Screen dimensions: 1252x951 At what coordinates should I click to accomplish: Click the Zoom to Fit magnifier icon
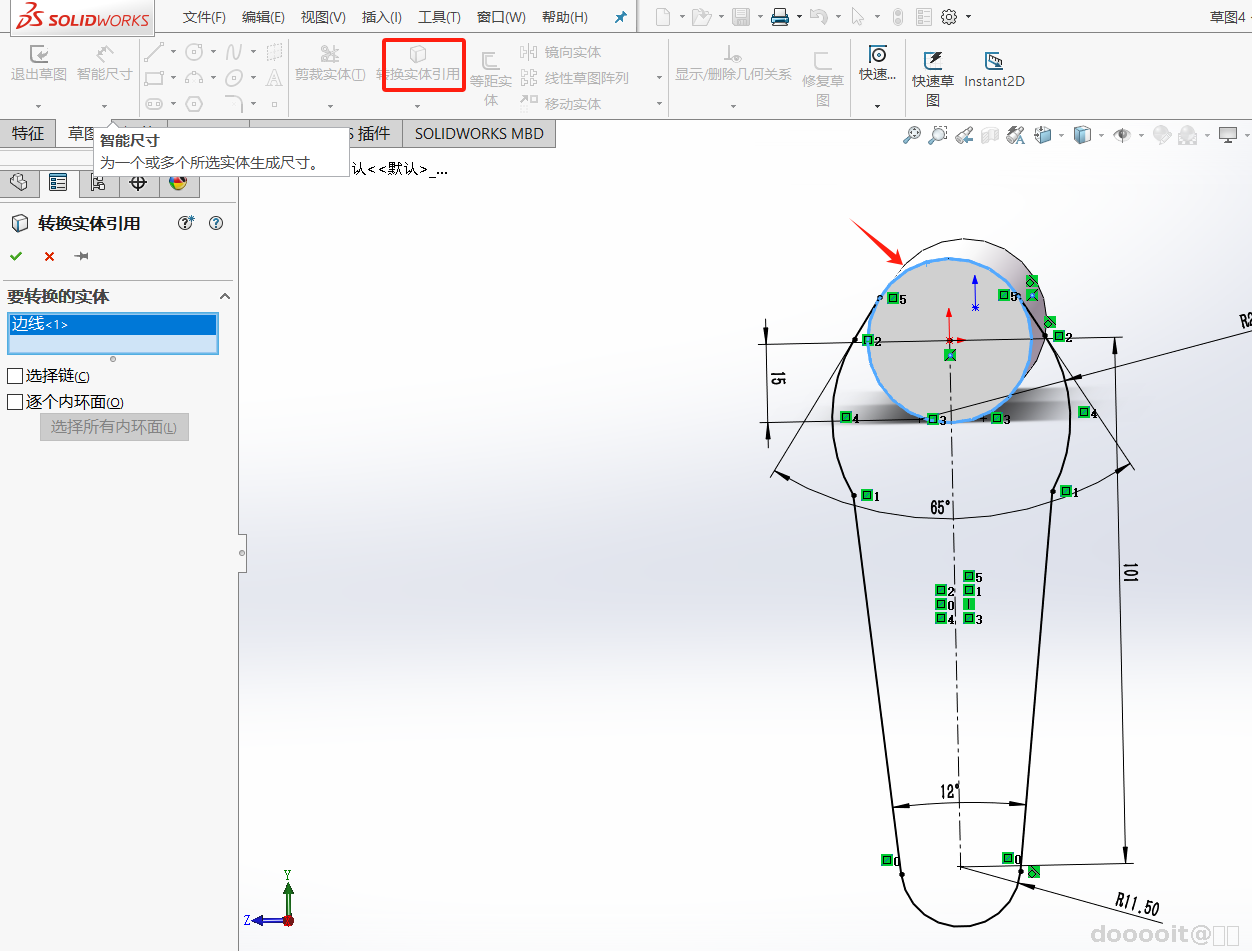(911, 135)
